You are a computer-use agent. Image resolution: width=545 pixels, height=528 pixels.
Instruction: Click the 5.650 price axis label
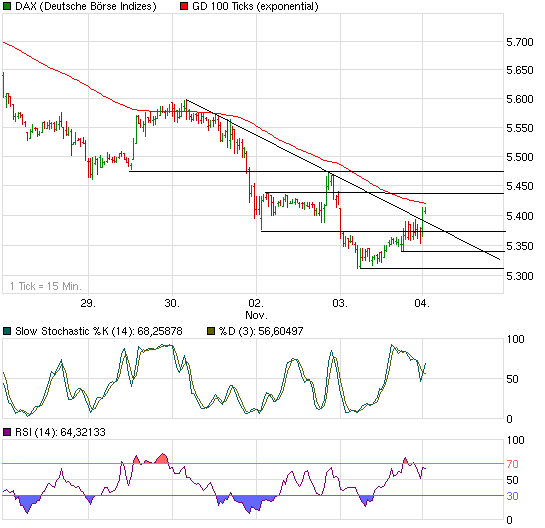(x=520, y=71)
